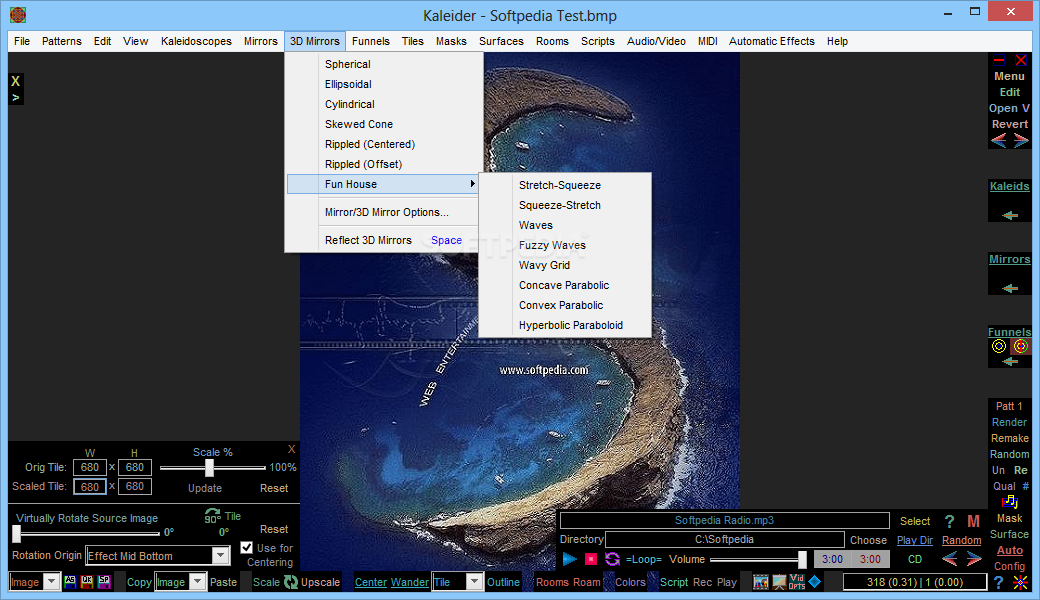1040x600 pixels.
Task: Click the SP floppy disk icon
Action: 104,581
